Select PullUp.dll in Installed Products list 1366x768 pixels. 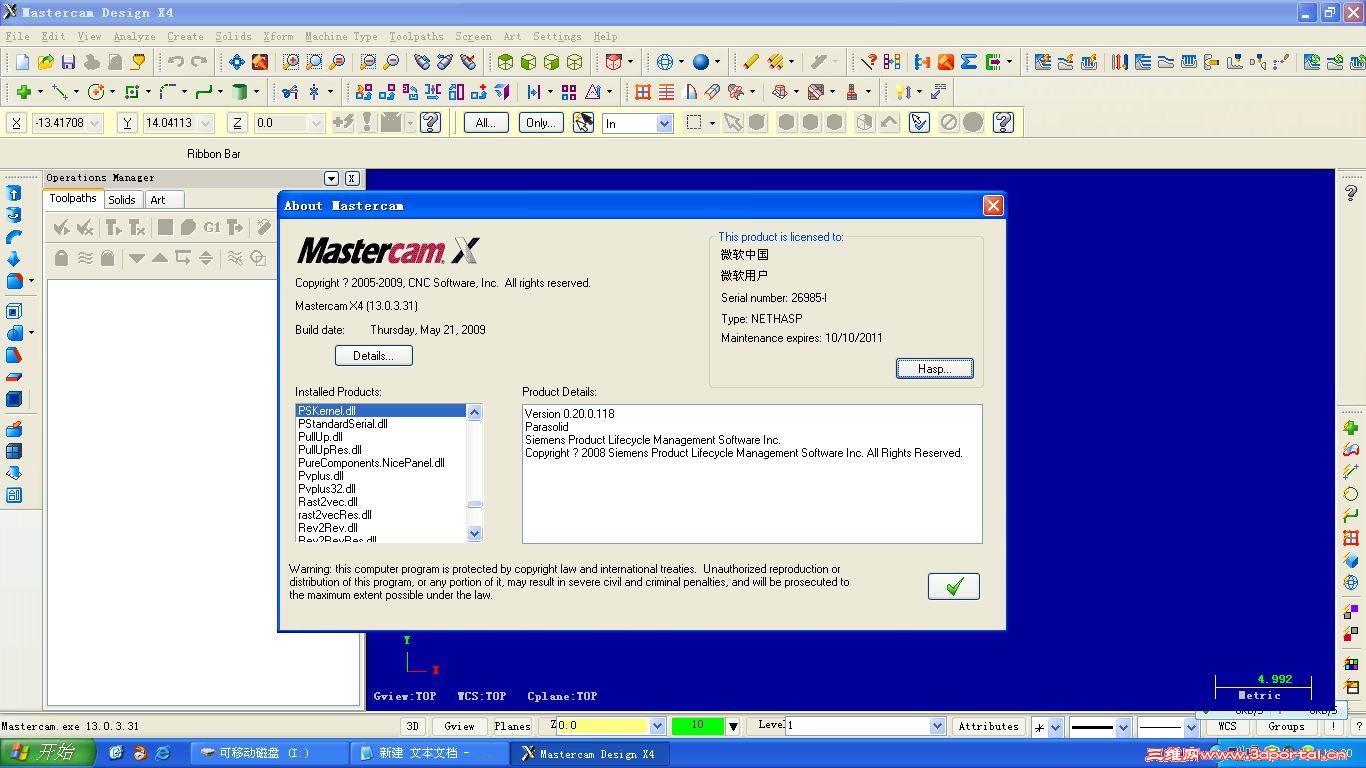(381, 437)
